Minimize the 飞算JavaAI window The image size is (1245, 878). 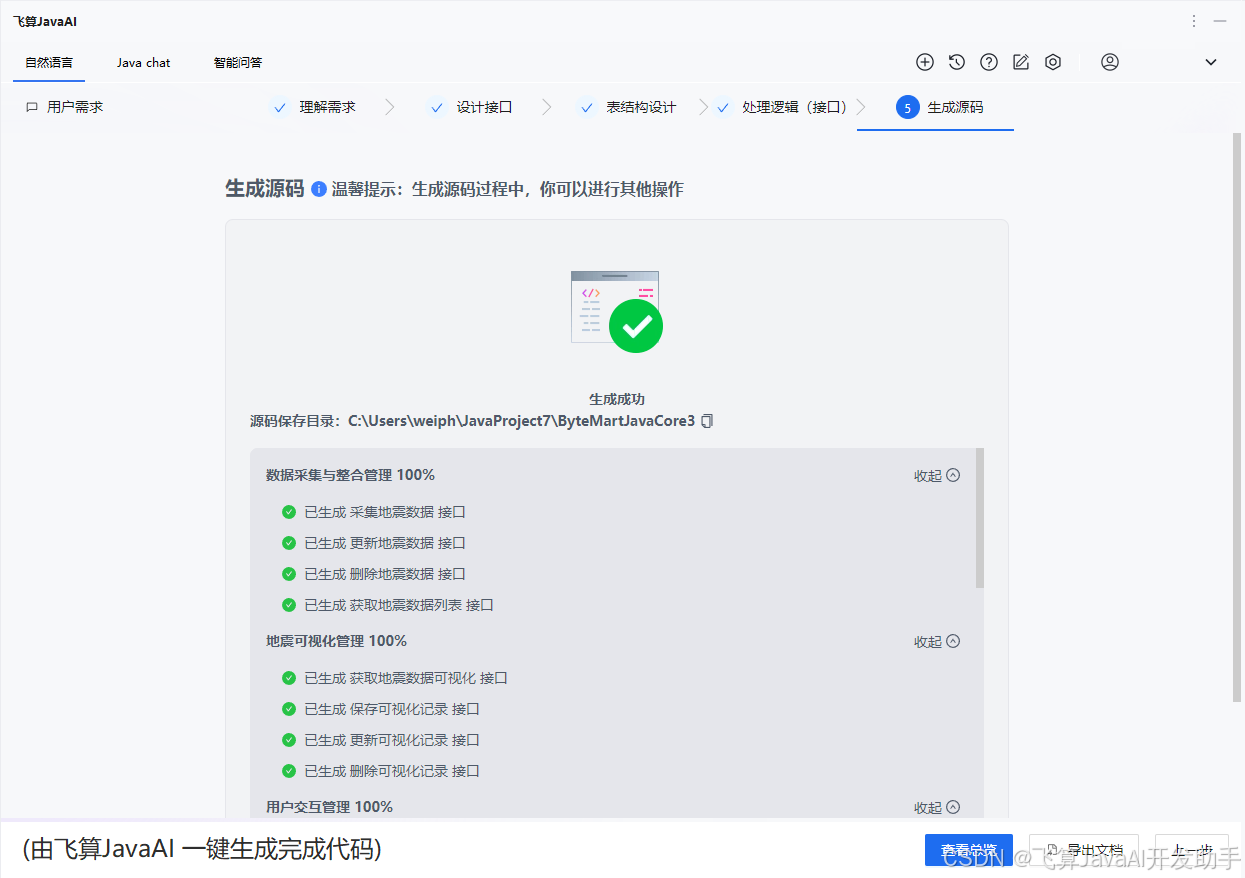pos(1220,21)
